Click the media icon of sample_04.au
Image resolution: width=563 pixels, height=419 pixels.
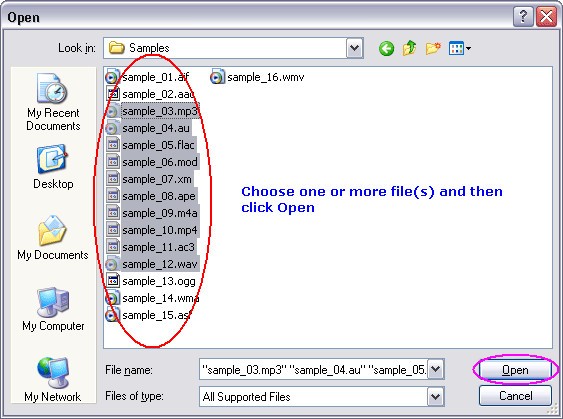pos(112,128)
